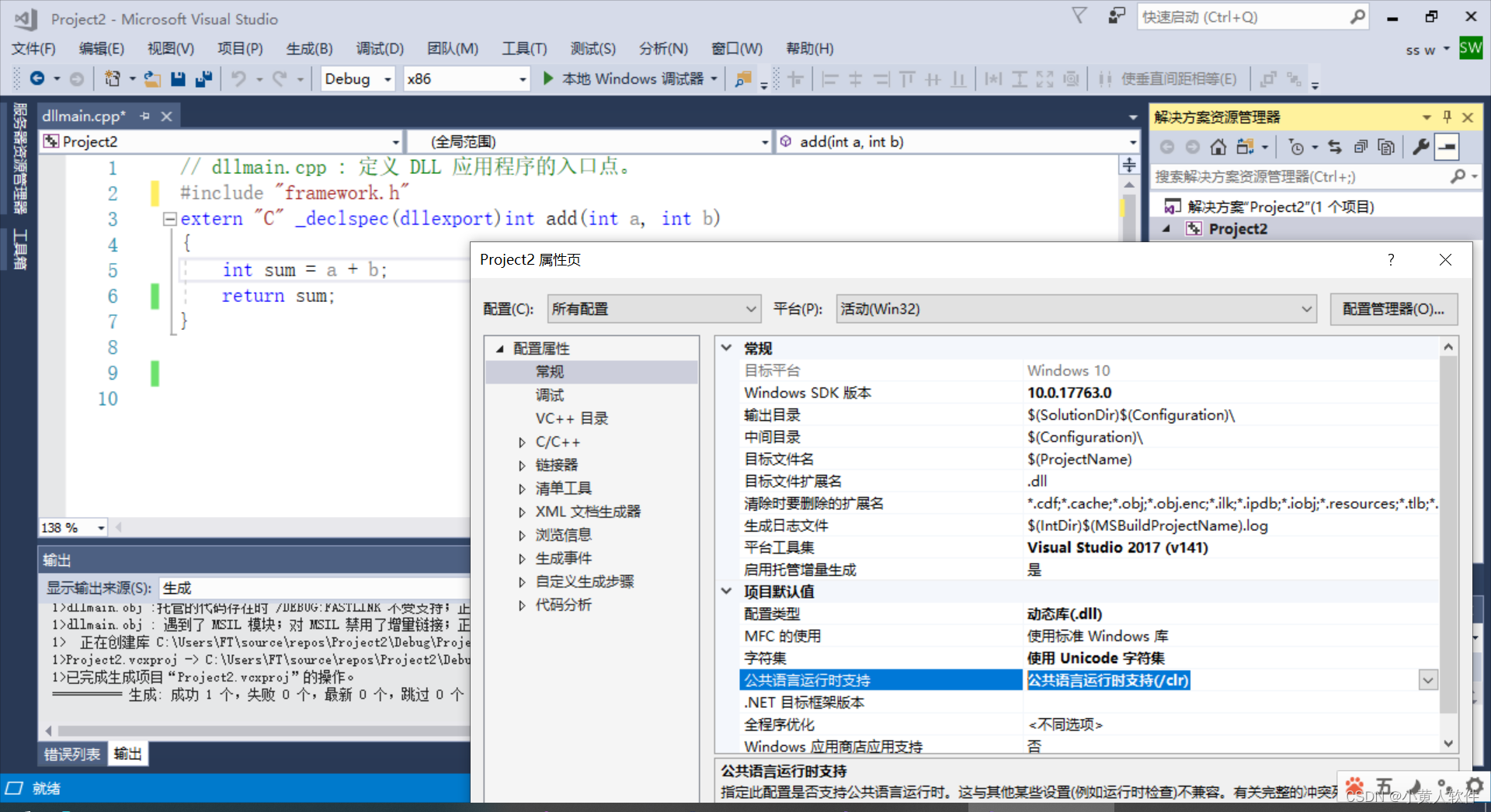Viewport: 1491px width, 812px height.
Task: Click the navigate backward arrow icon
Action: click(36, 78)
